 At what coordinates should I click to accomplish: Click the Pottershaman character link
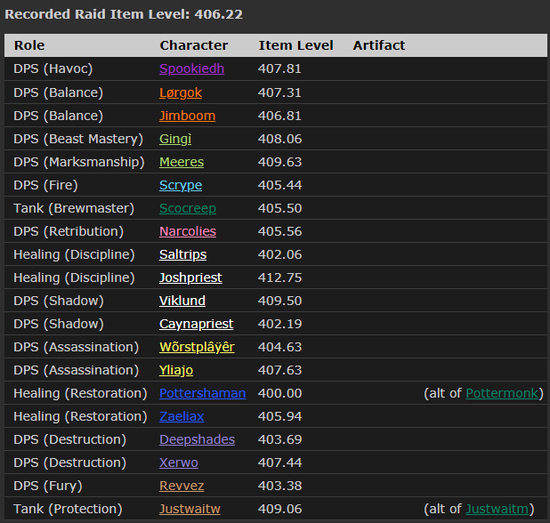[x=202, y=394]
